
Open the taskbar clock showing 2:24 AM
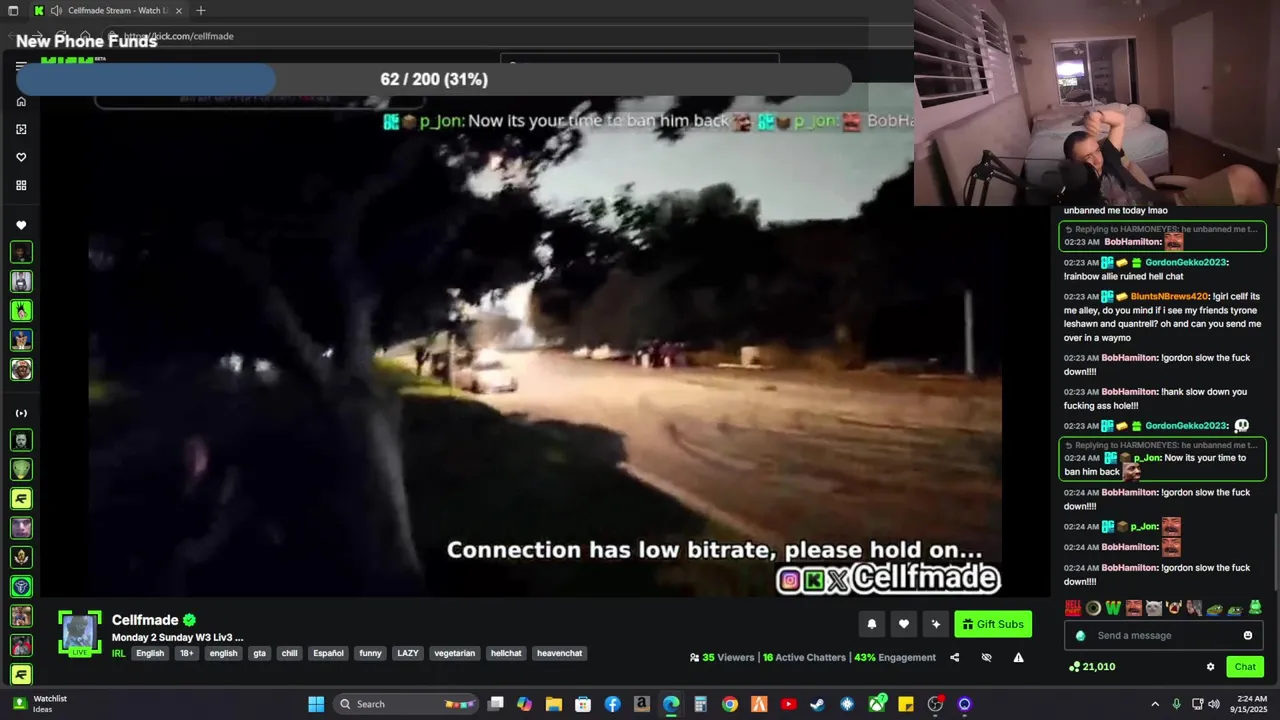[x=1251, y=704]
